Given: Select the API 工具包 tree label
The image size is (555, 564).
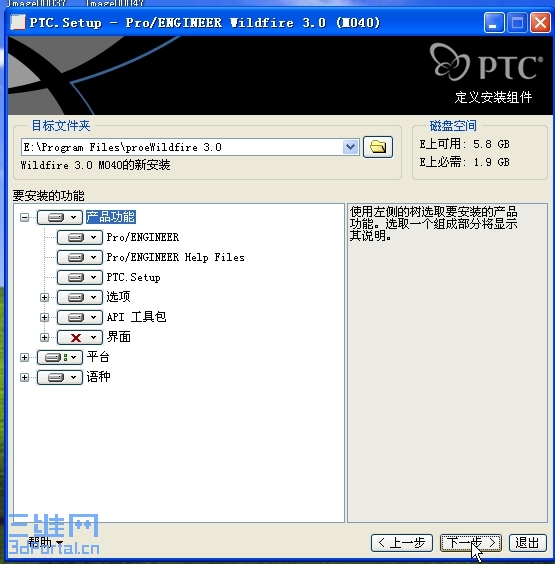Looking at the screenshot, I should coord(136,317).
